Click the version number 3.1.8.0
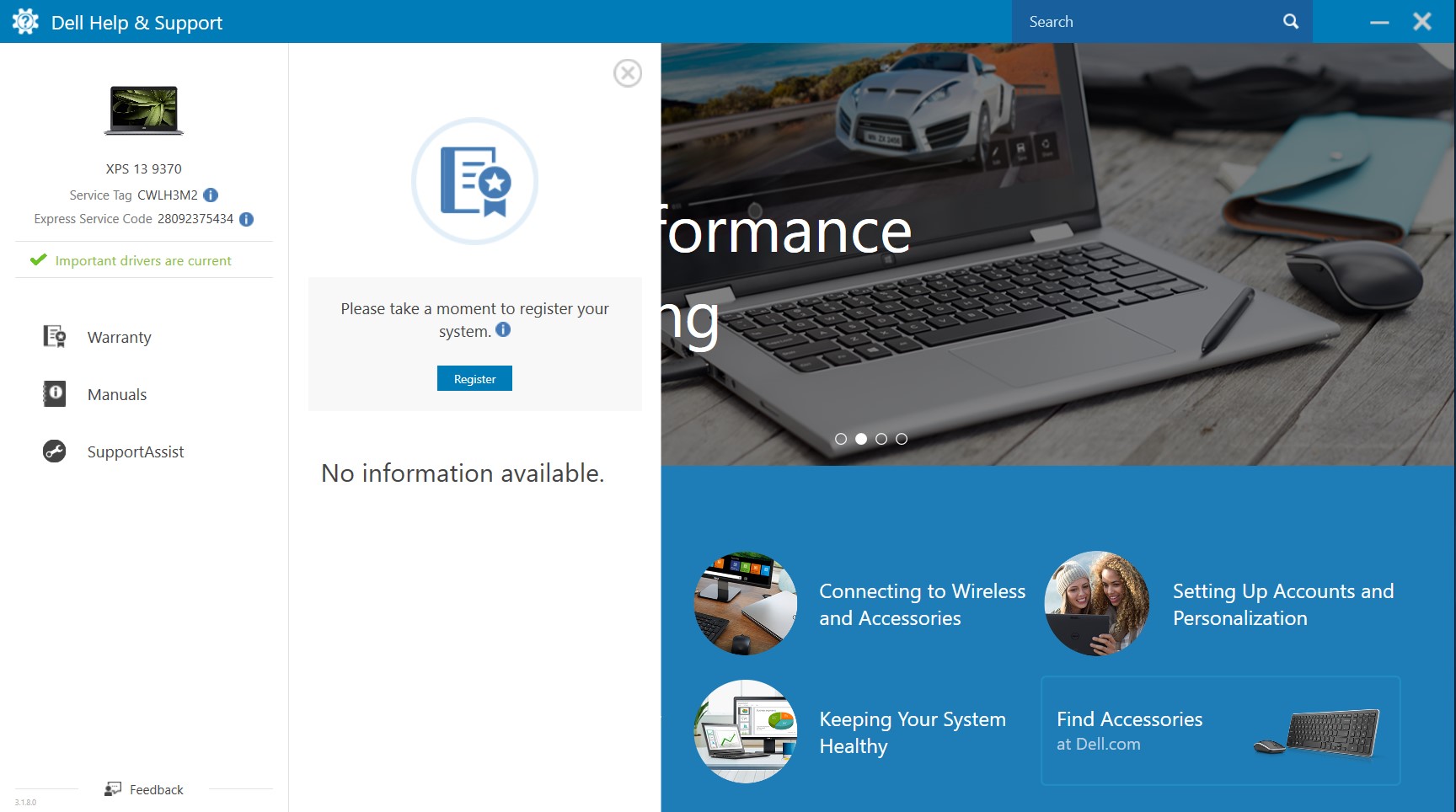 pos(25,802)
